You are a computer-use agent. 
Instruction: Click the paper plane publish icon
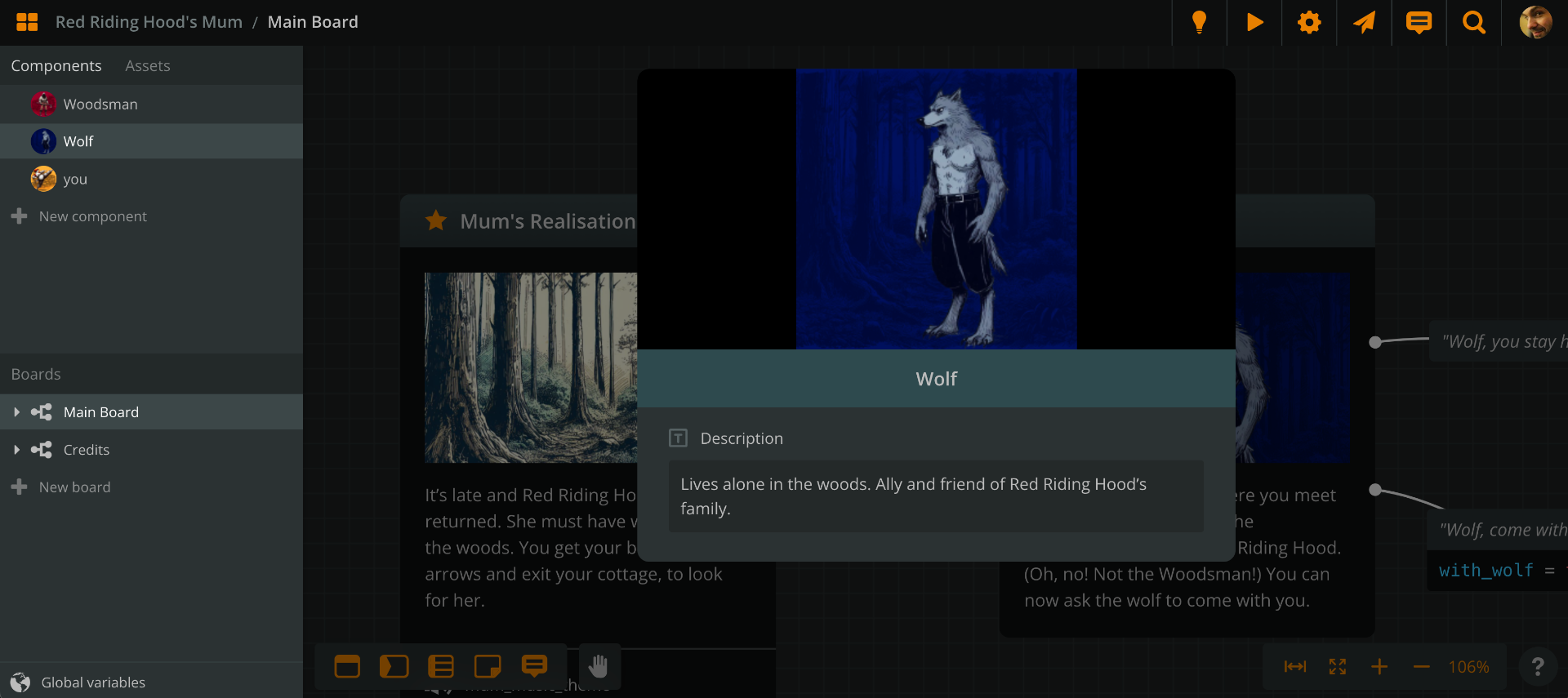(x=1364, y=22)
